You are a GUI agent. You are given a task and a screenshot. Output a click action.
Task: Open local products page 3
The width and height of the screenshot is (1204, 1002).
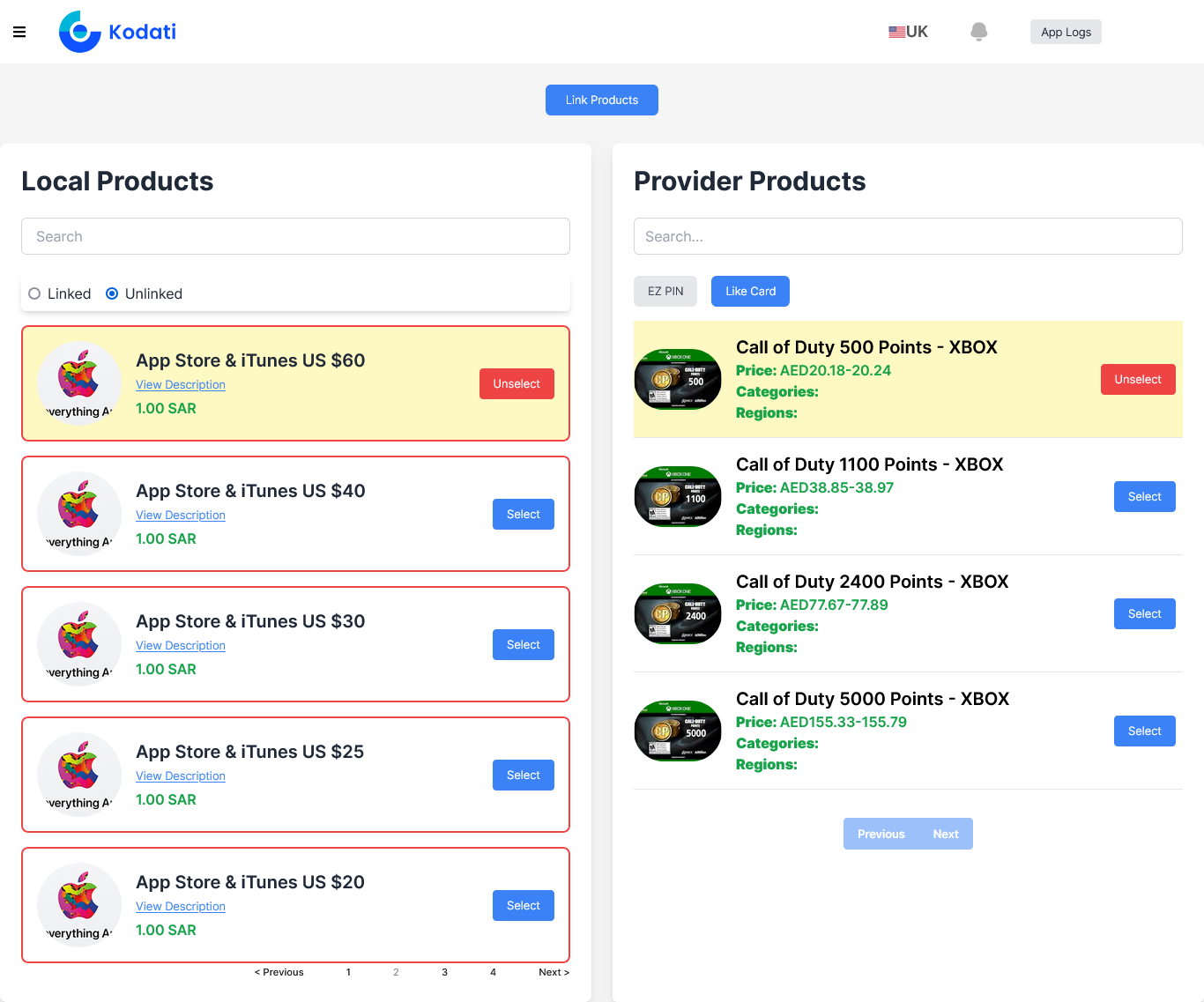444,972
